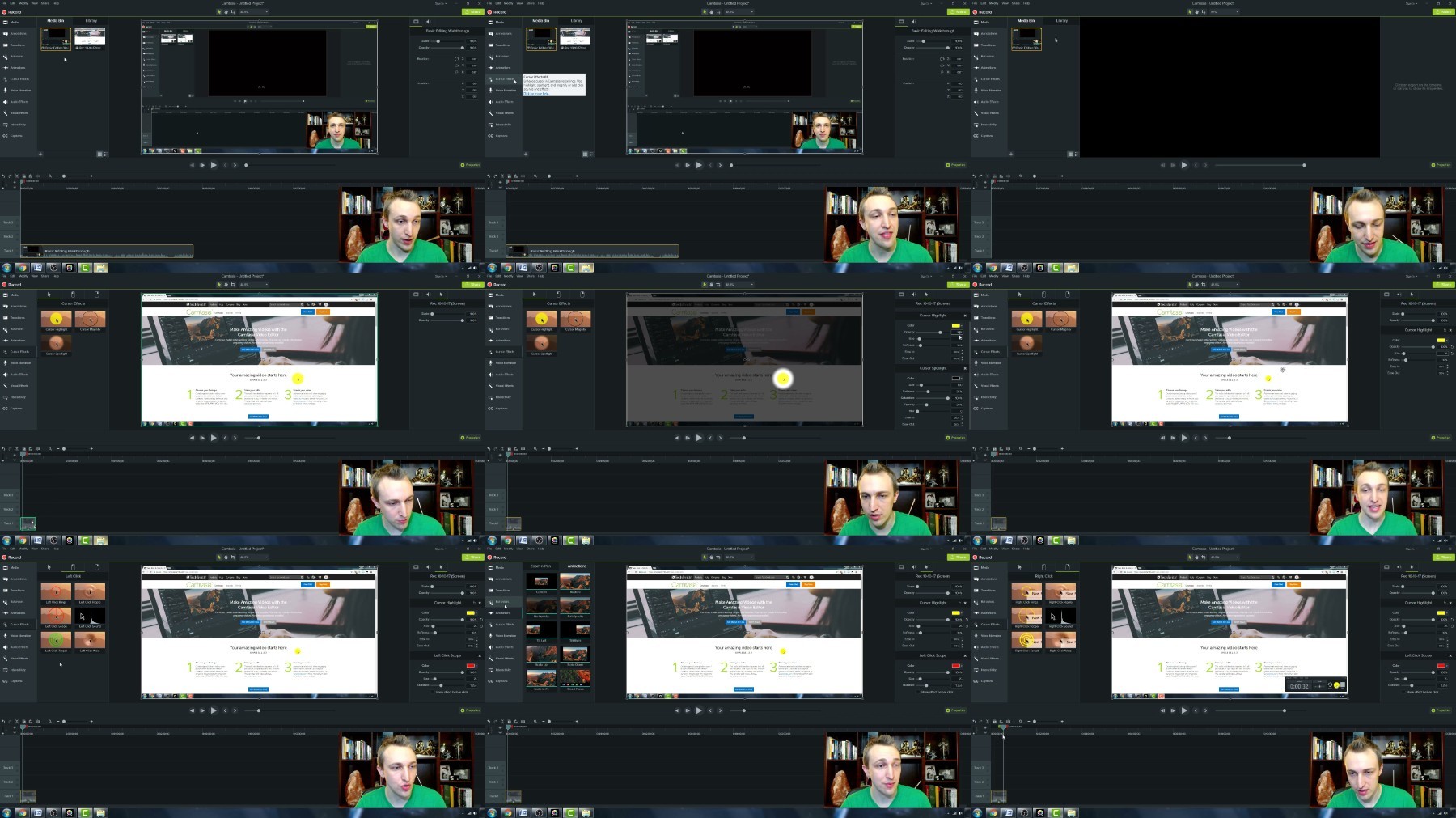This screenshot has height=818, width=1456.
Task: Open Windows Start in the dimmed spotlight frame
Action: tap(492, 540)
